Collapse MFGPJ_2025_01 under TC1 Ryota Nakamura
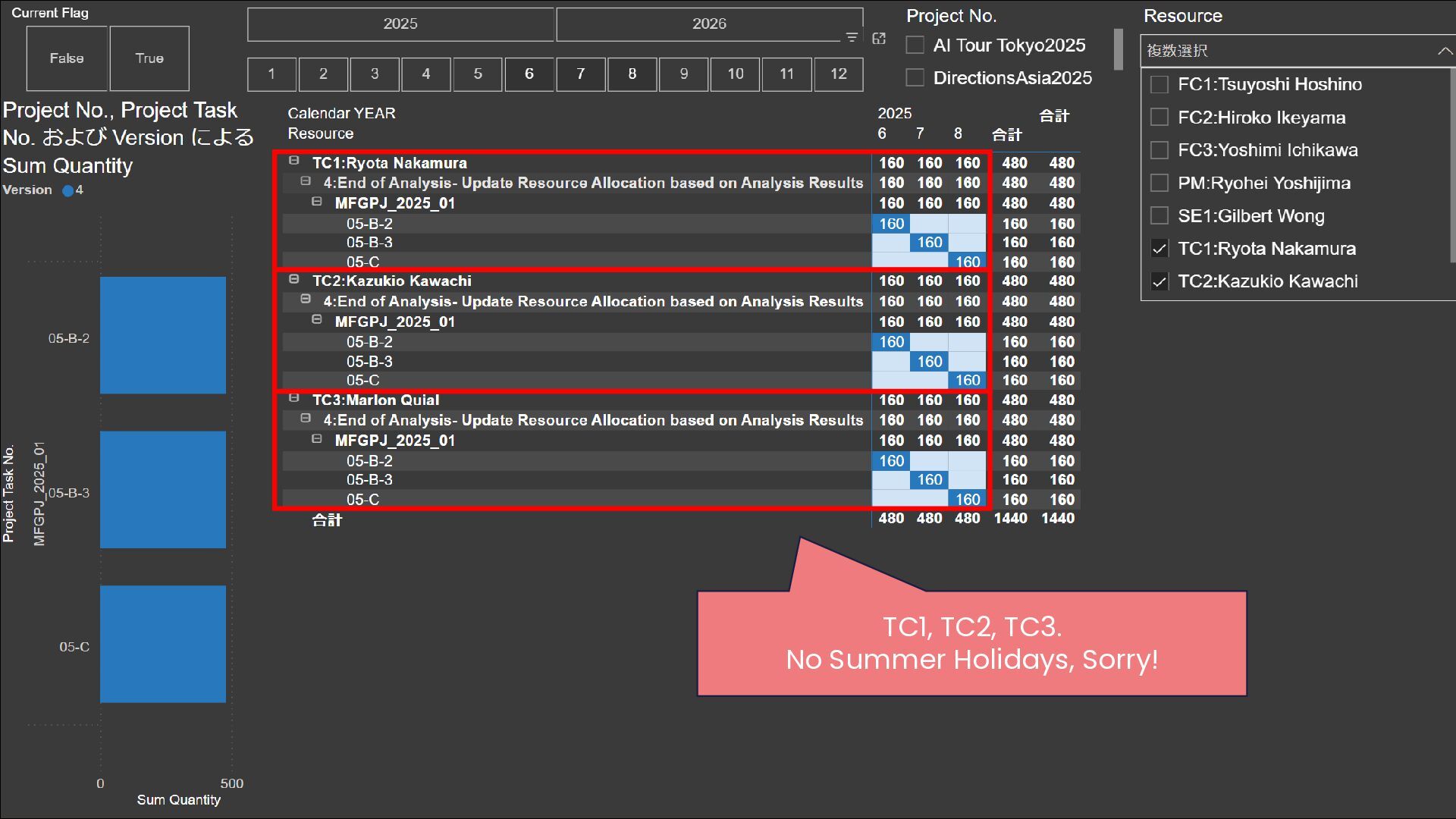The image size is (1456, 819). click(317, 202)
